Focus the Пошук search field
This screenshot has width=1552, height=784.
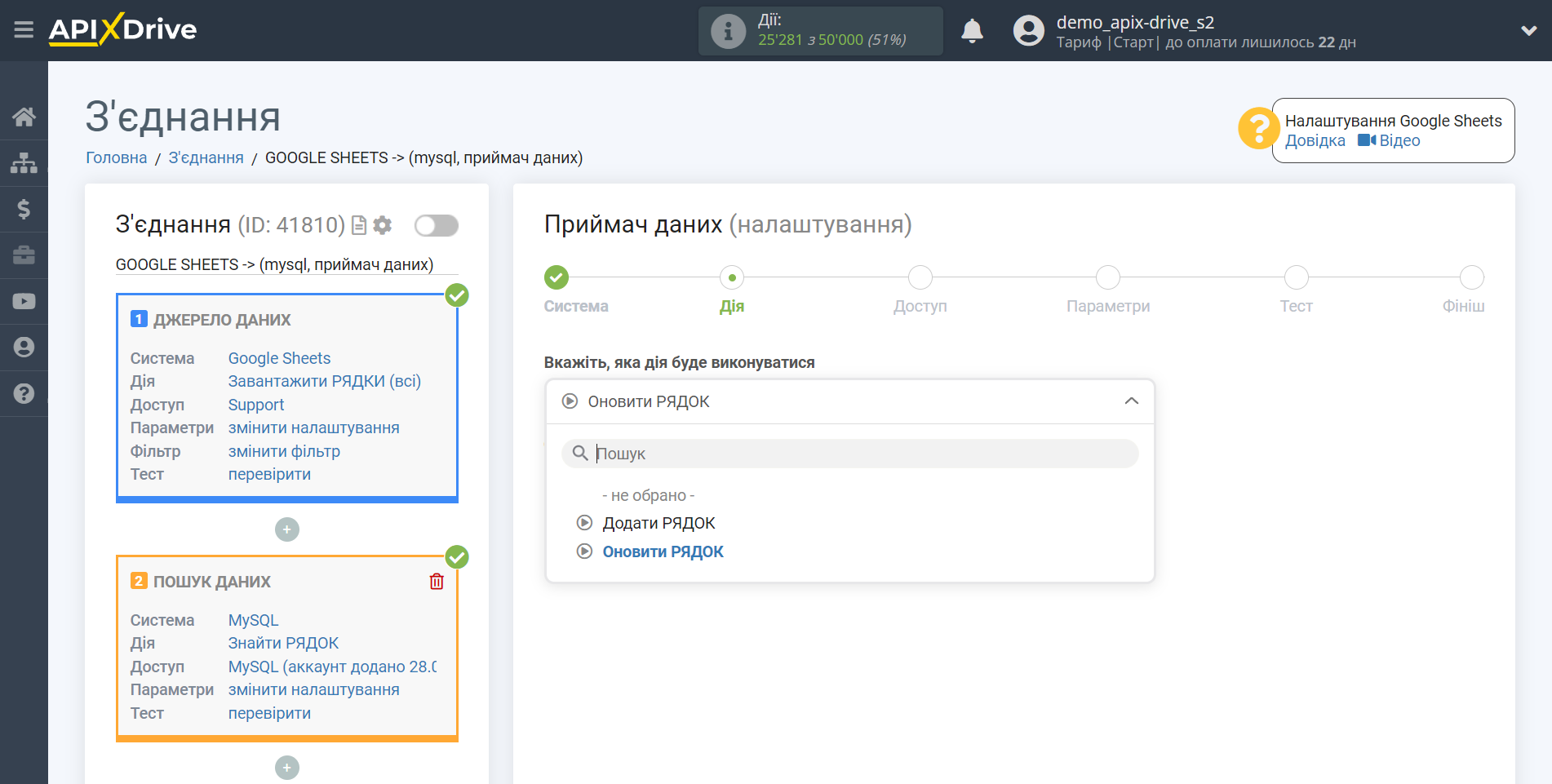pyautogui.click(x=849, y=454)
